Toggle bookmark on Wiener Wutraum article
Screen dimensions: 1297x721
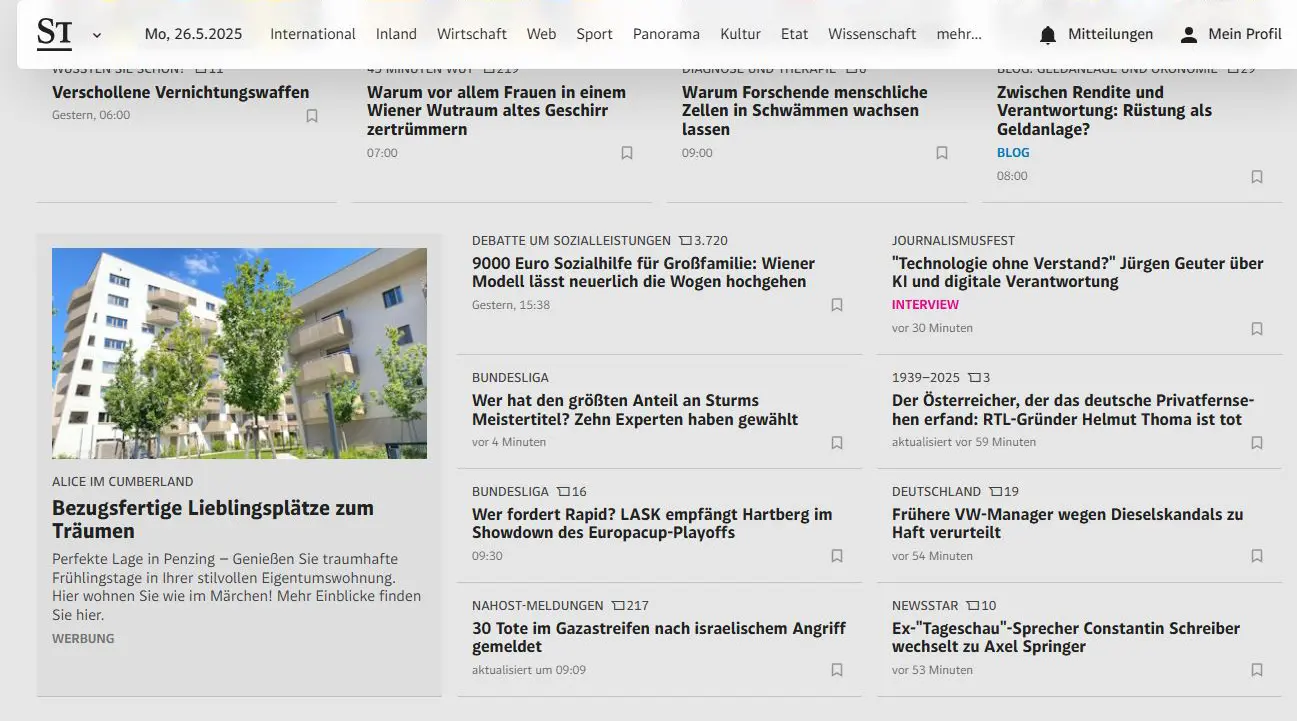(x=627, y=153)
